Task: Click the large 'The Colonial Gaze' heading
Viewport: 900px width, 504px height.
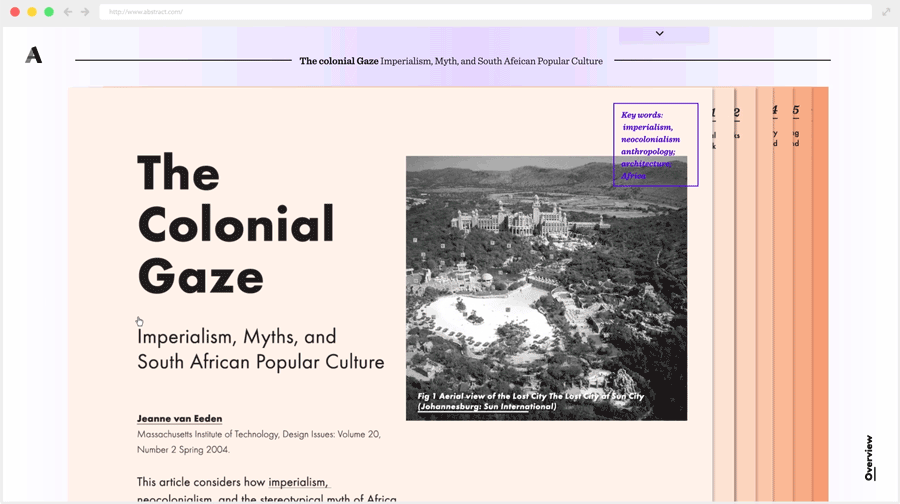Action: click(x=235, y=224)
